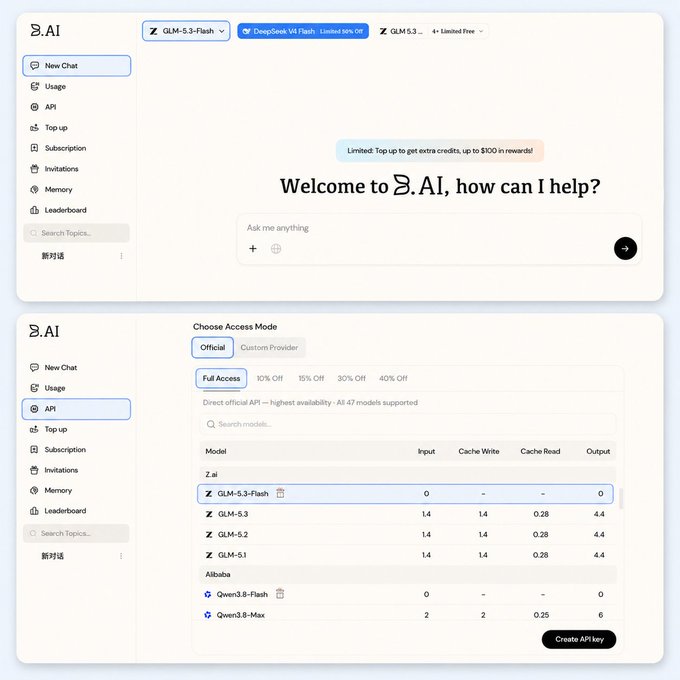Select the 40% Off tab
Viewport: 680px width, 680px height.
[393, 378]
